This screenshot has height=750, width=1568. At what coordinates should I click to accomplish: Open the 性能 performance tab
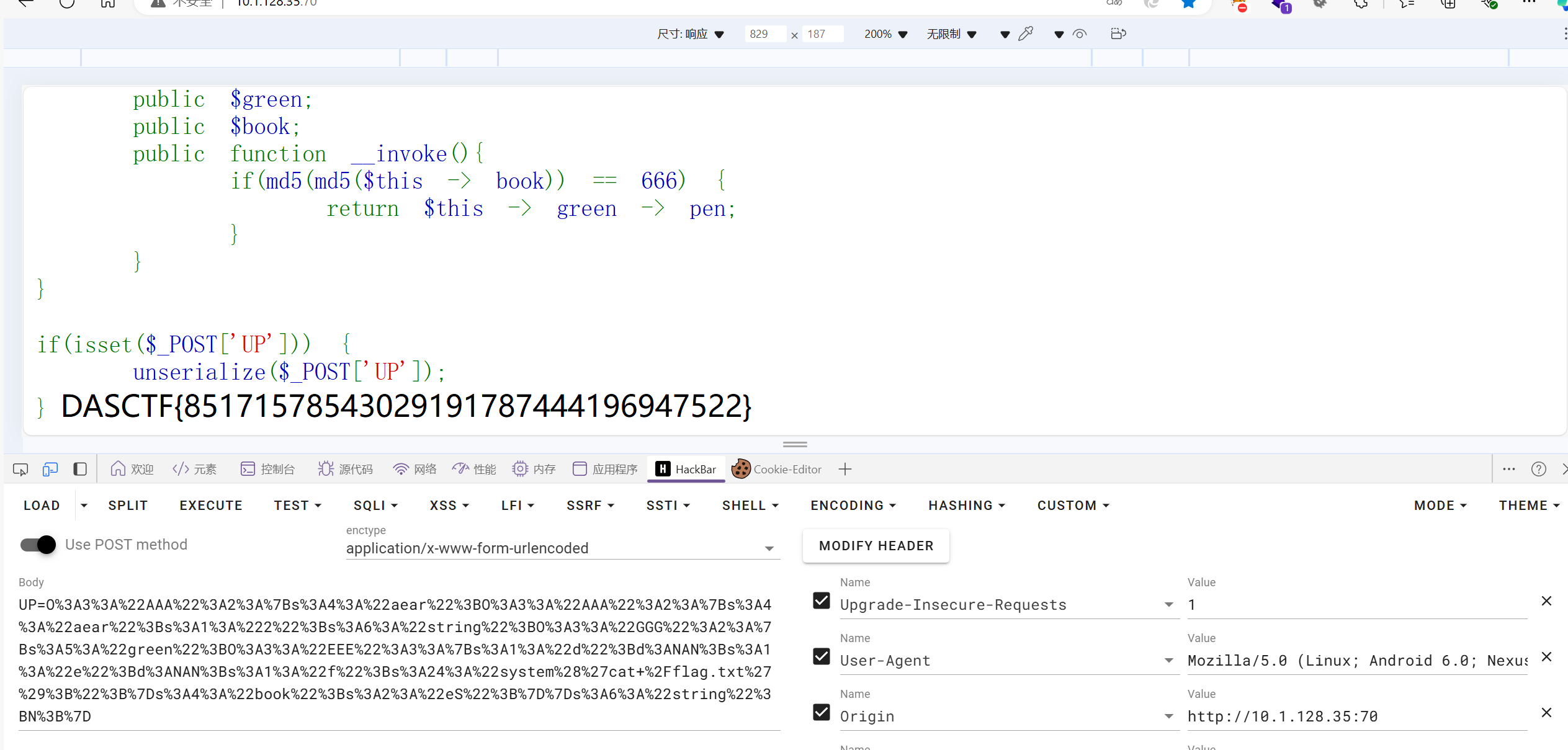475,470
